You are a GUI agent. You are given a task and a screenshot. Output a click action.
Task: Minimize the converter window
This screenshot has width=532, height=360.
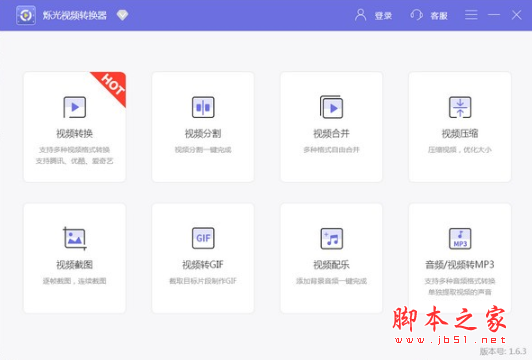click(x=494, y=15)
